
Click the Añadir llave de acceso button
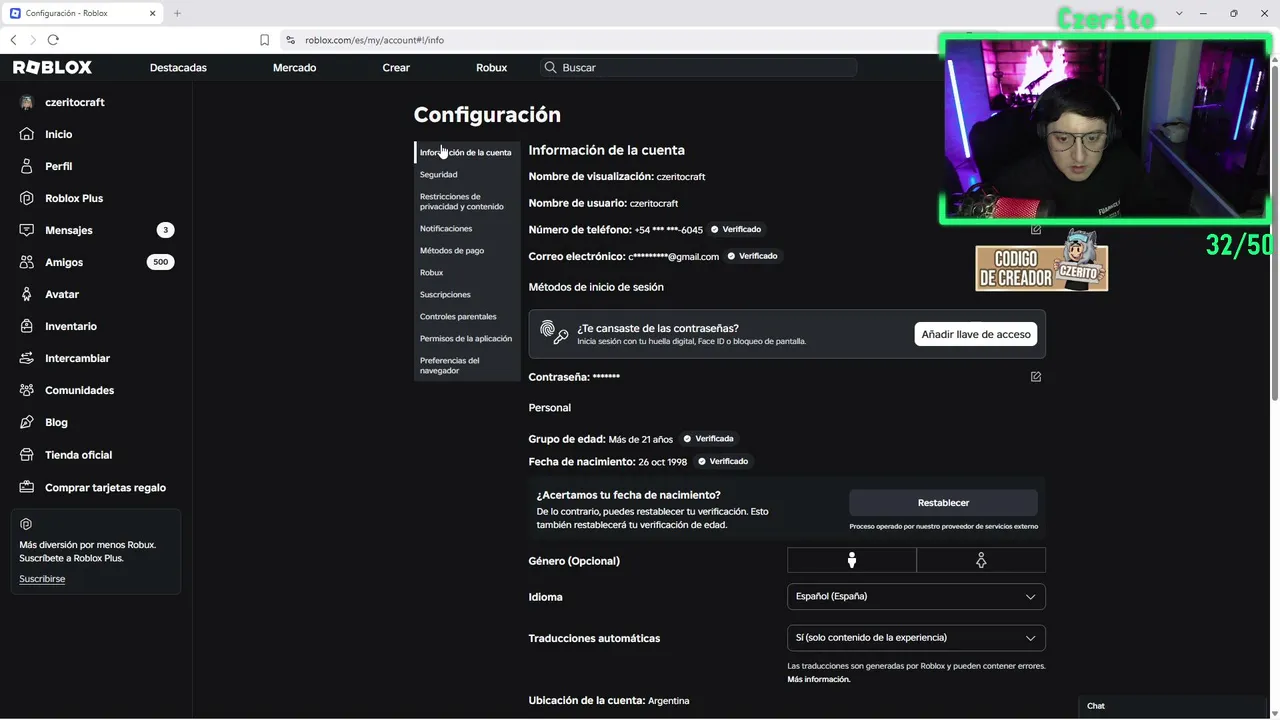[976, 334]
